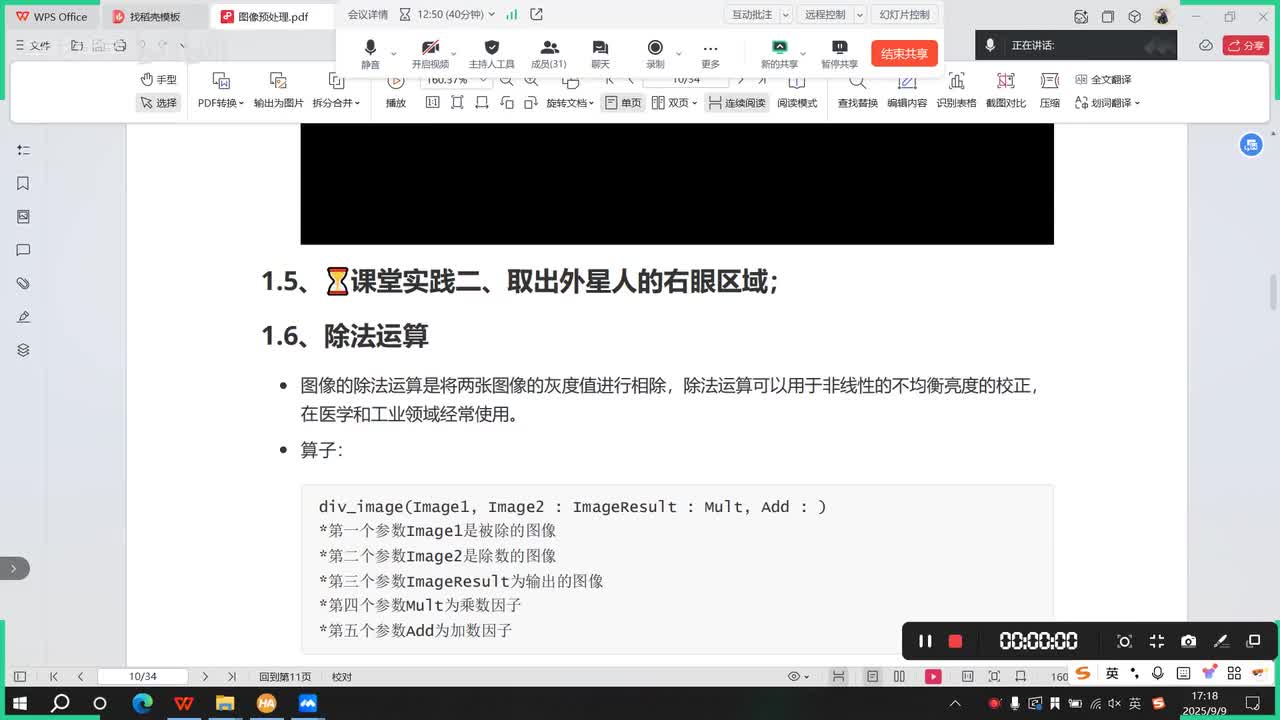
Task: Open the outline icon in left sidebar
Action: 23,150
